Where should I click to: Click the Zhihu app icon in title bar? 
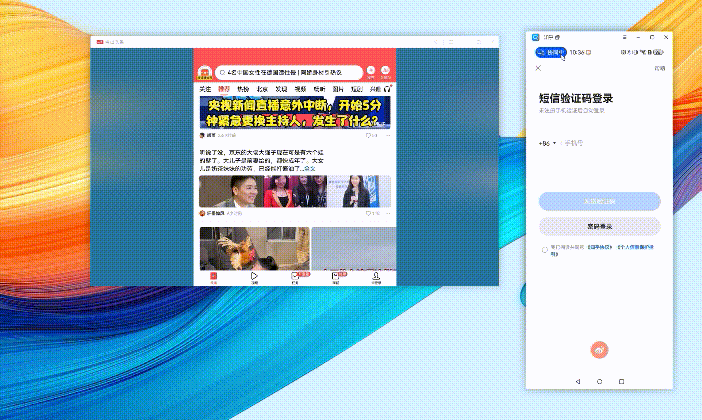point(535,37)
